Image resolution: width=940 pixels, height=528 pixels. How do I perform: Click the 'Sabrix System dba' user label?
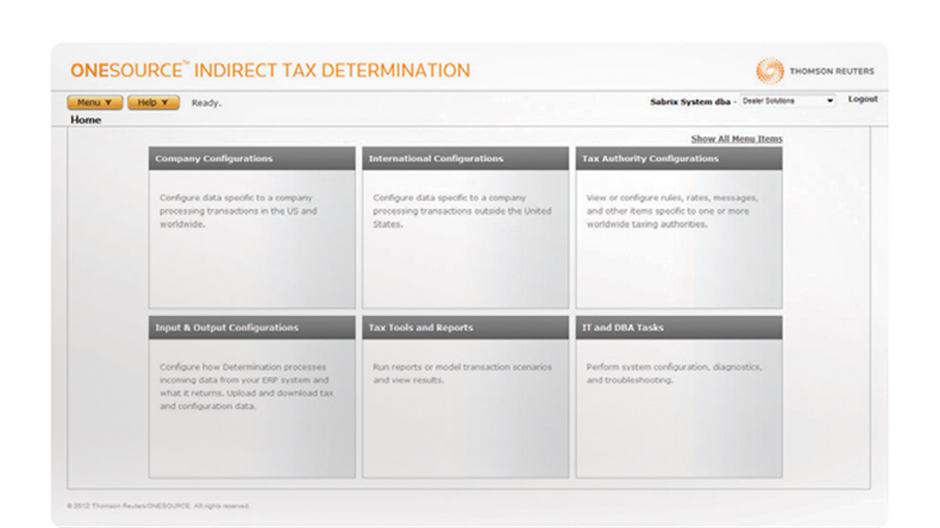[690, 102]
